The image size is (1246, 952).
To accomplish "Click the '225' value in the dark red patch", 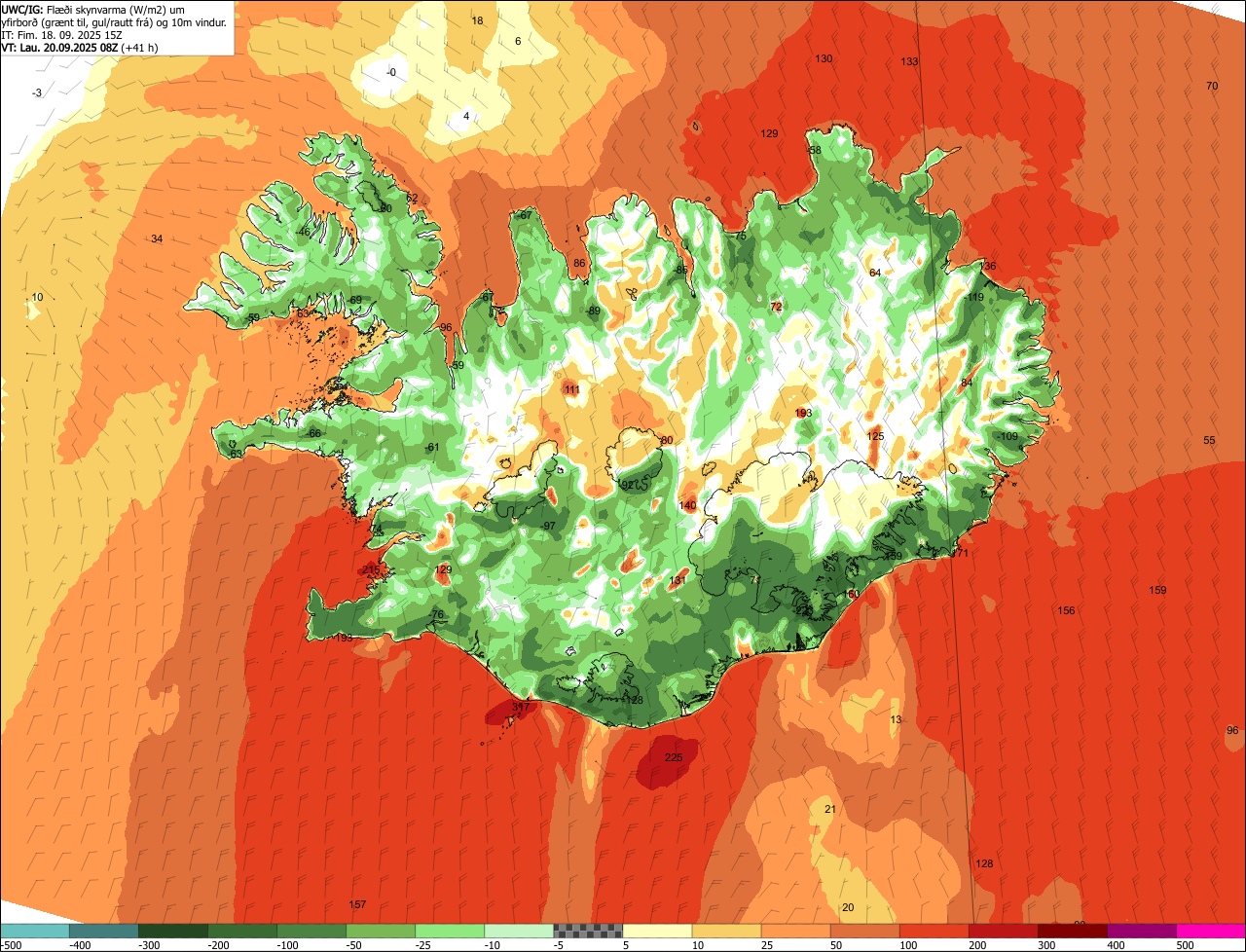I will click(674, 757).
